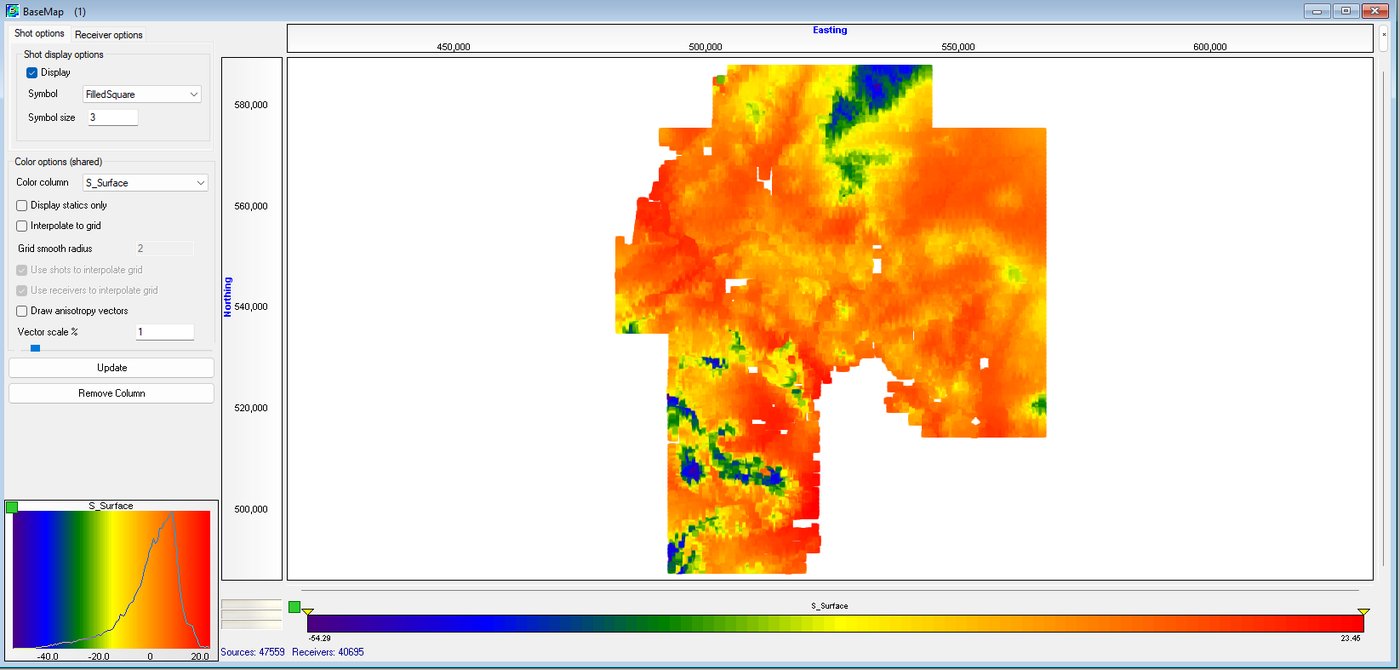Click Use shots to interpolate grid checkbox
This screenshot has width=1400, height=670.
pyautogui.click(x=22, y=270)
